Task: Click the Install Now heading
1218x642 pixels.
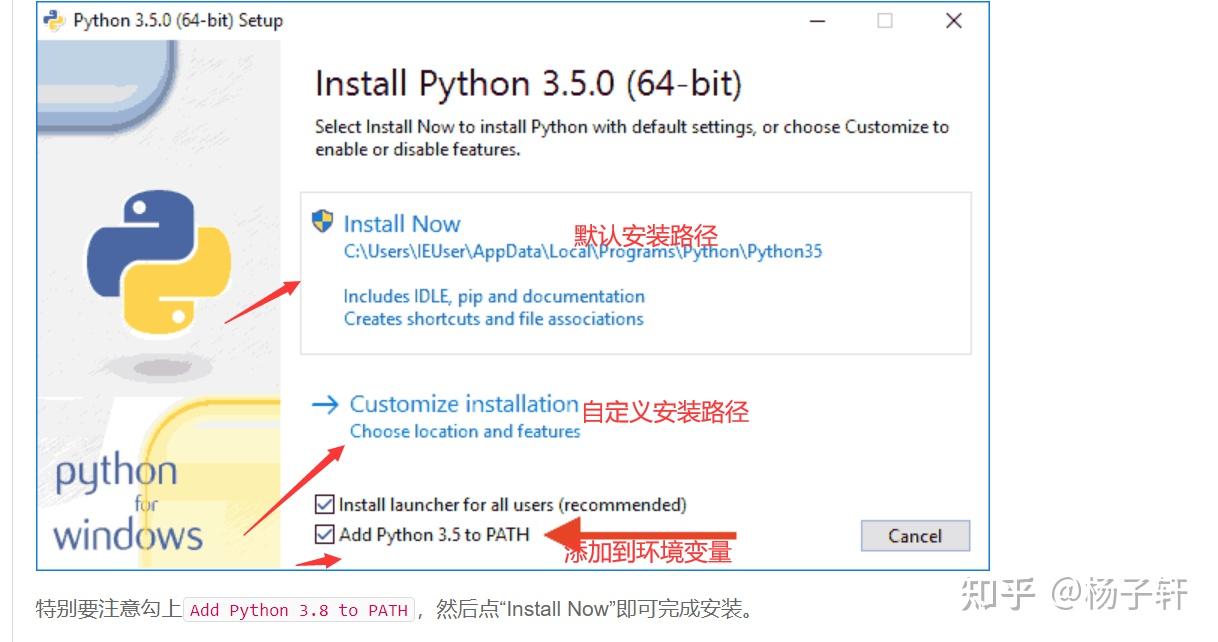Action: pos(402,224)
